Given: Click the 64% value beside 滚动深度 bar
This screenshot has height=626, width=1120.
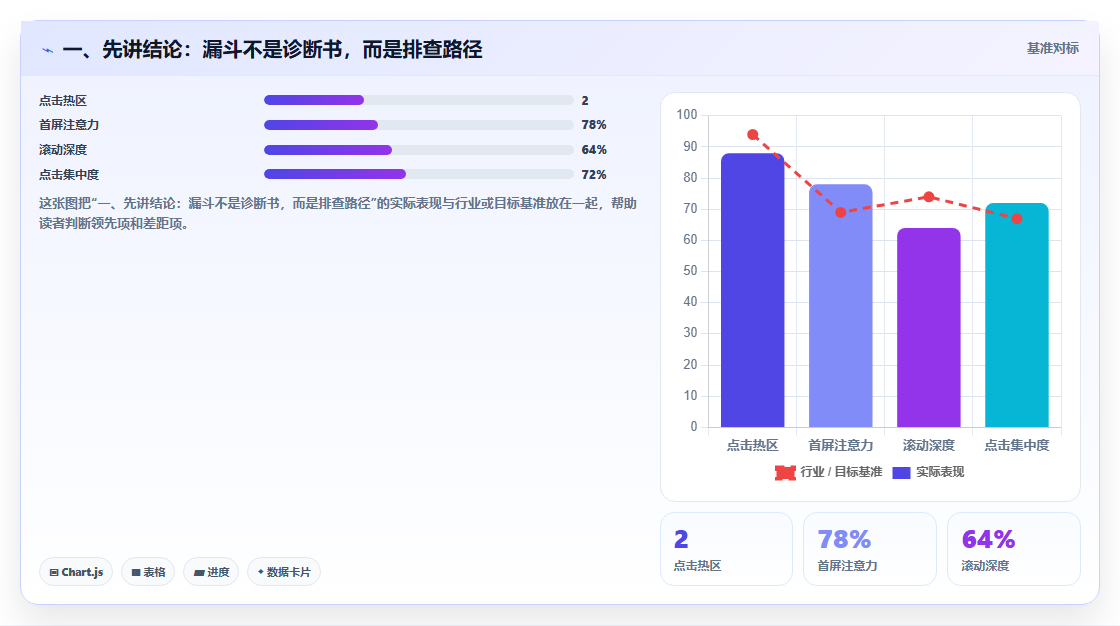Looking at the screenshot, I should click(594, 150).
